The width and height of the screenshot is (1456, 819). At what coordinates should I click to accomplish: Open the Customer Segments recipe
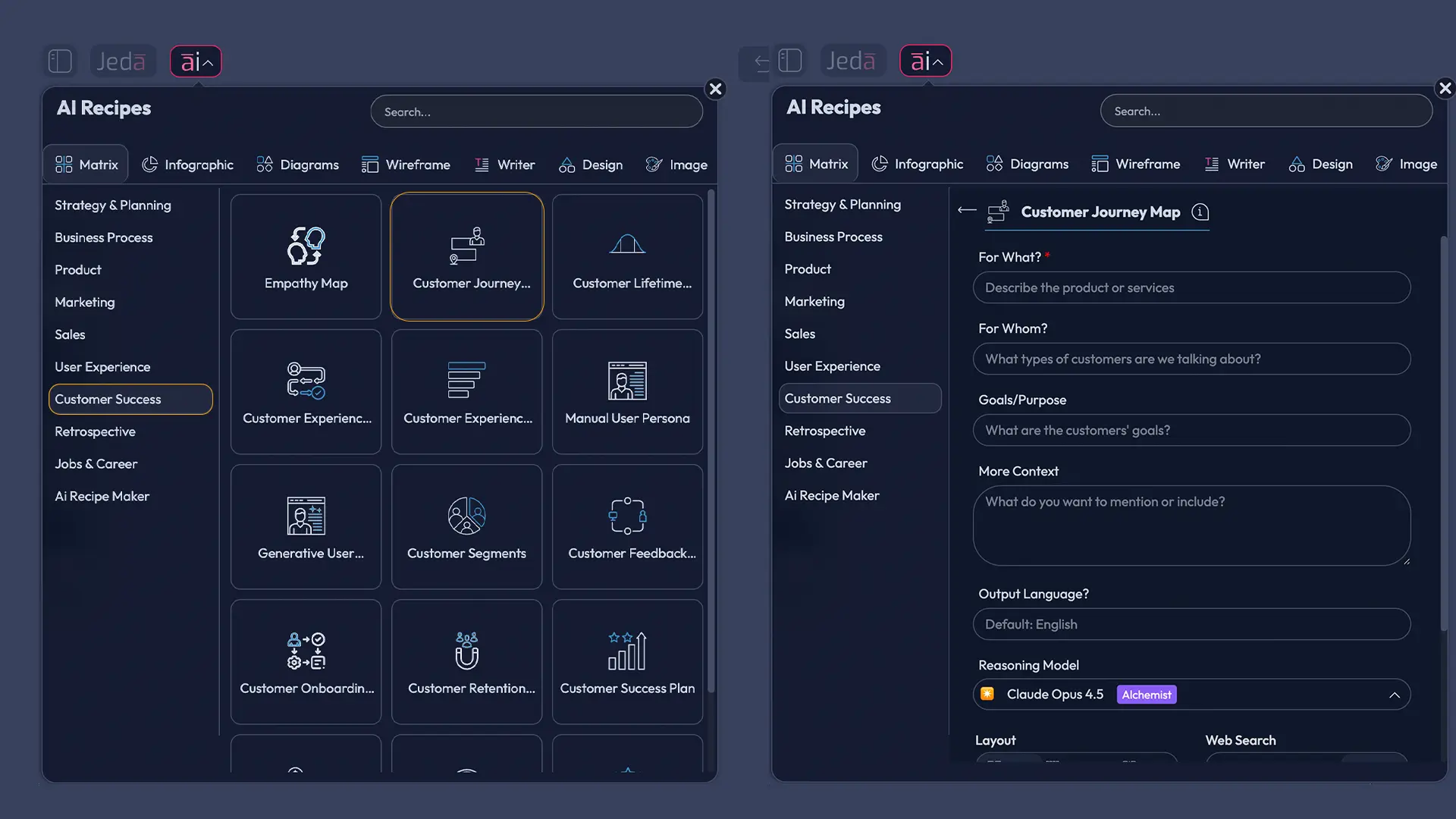(x=466, y=526)
